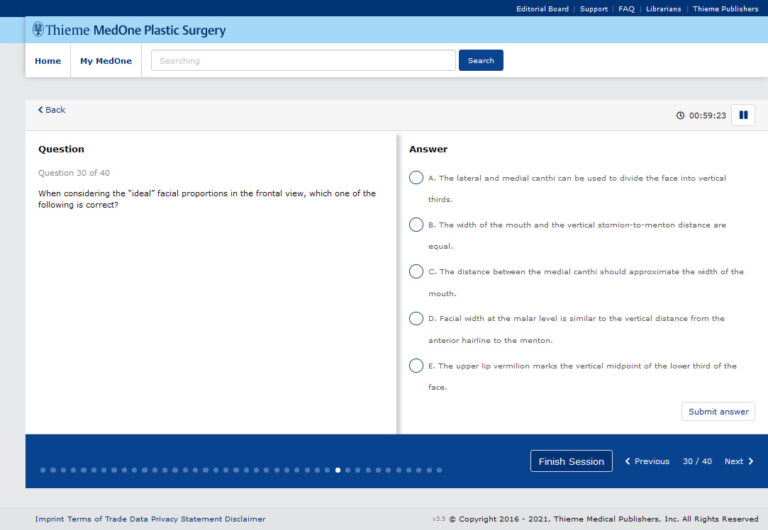Return to the previous question
Viewport: 768px width, 530px height.
[647, 461]
